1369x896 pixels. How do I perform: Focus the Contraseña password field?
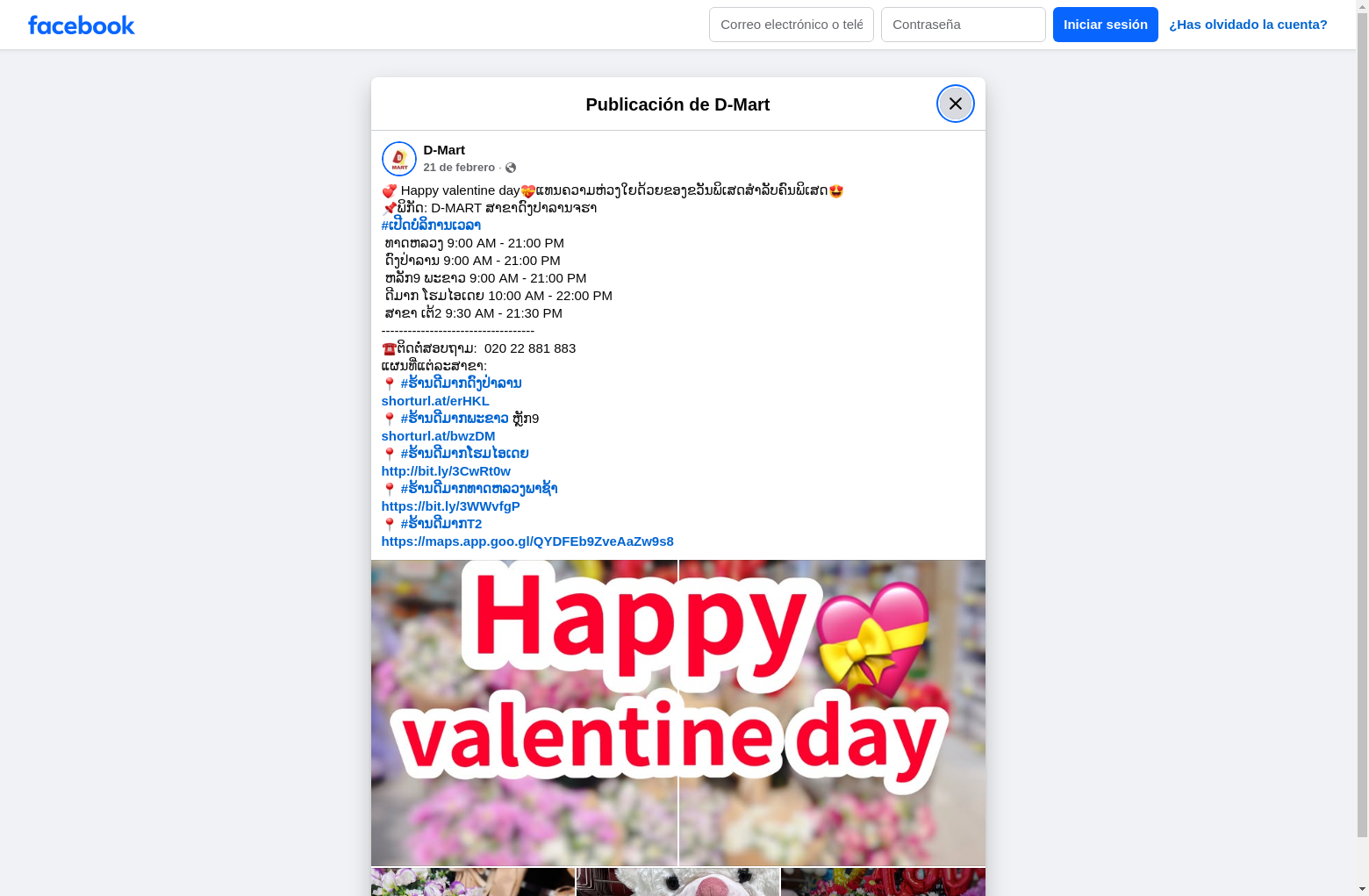point(964,25)
